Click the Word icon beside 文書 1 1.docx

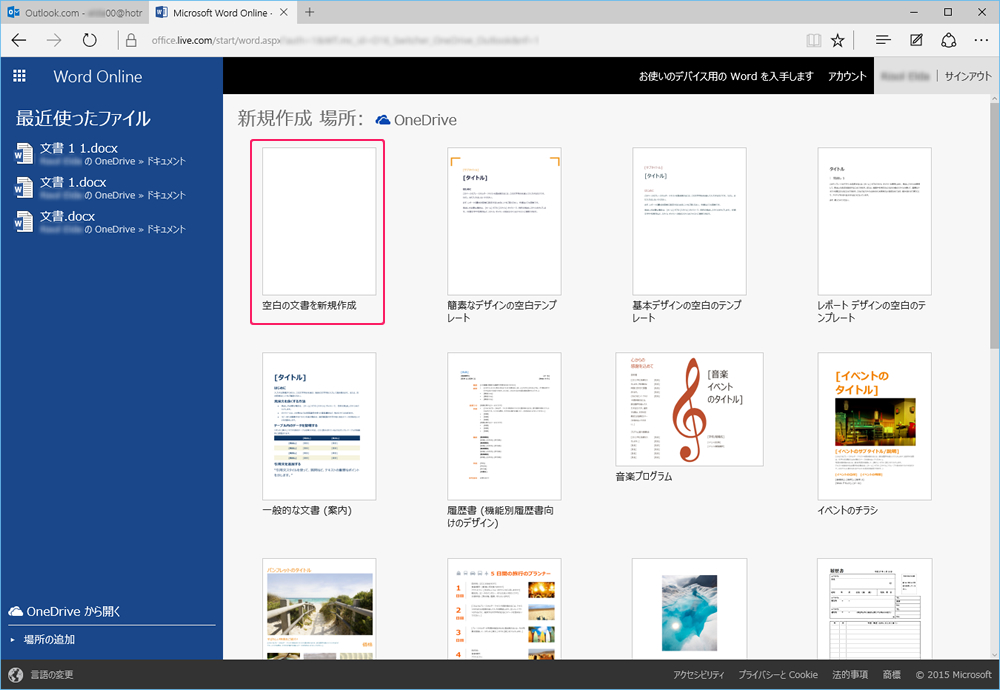[x=24, y=154]
